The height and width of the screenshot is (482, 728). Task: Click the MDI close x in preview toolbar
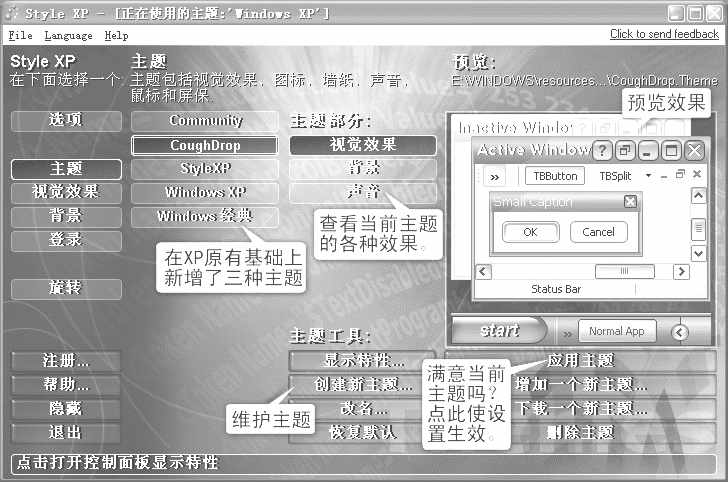click(696, 174)
